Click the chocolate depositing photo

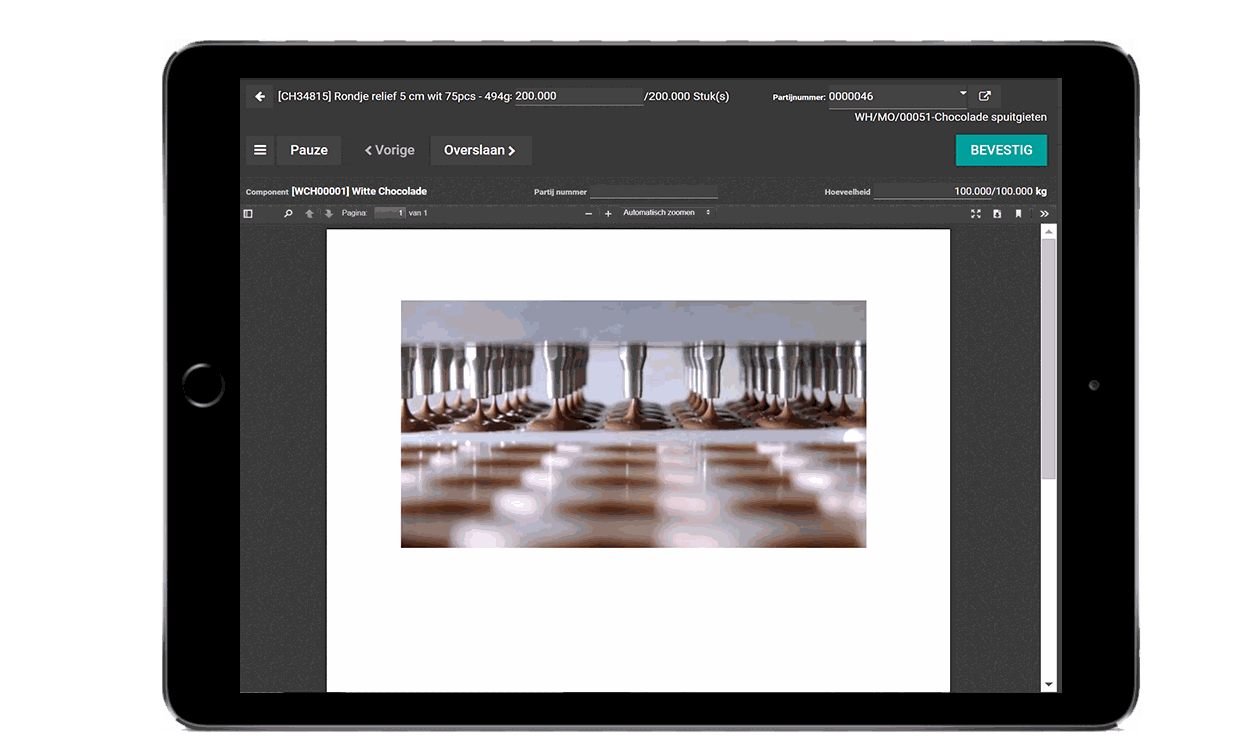tap(633, 424)
